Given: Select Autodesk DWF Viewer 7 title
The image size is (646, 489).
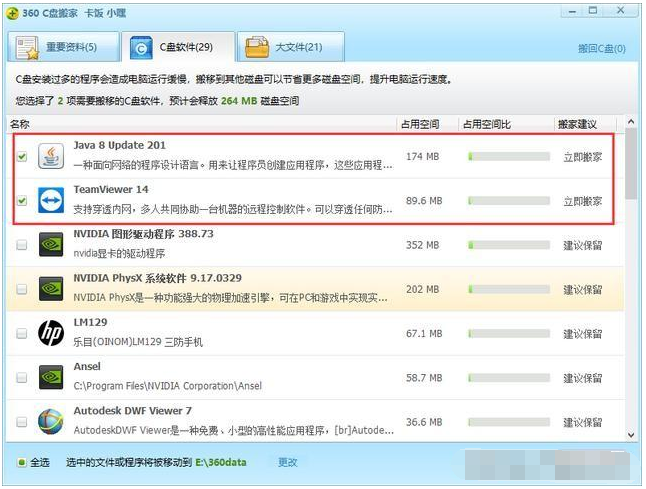Looking at the screenshot, I should tap(133, 411).
